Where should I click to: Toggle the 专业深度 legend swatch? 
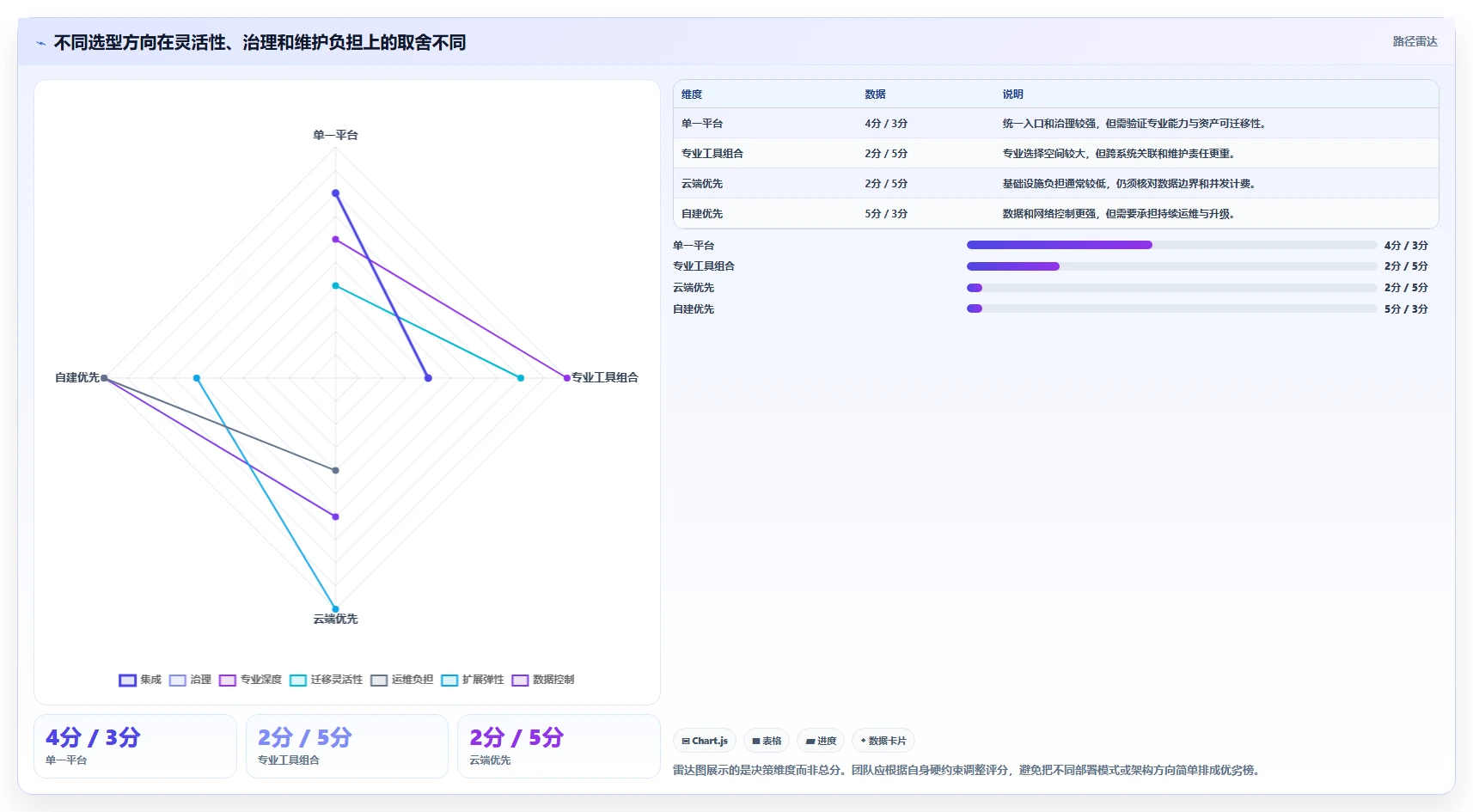point(228,680)
